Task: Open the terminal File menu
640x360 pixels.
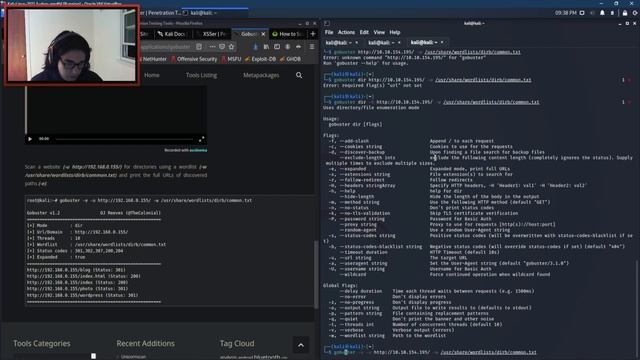Action: (x=329, y=32)
